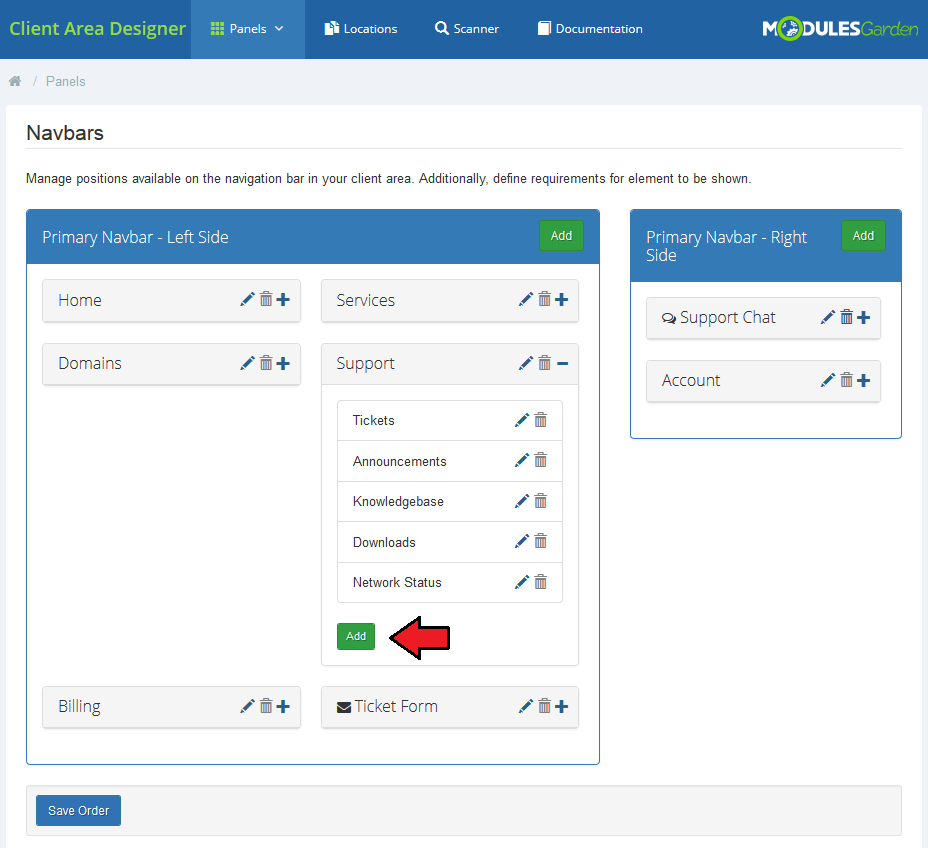Select the Downloads row text
The width and height of the screenshot is (928, 848).
click(x=384, y=542)
